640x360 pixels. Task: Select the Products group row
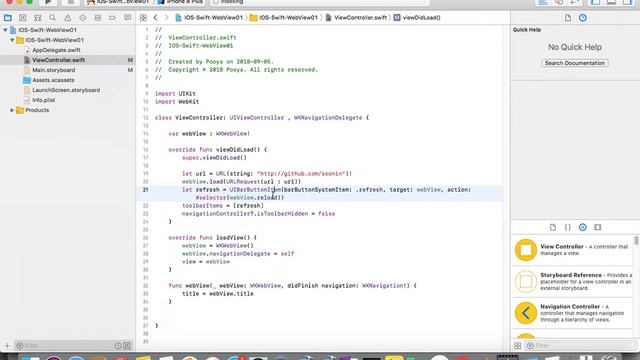pyautogui.click(x=37, y=110)
